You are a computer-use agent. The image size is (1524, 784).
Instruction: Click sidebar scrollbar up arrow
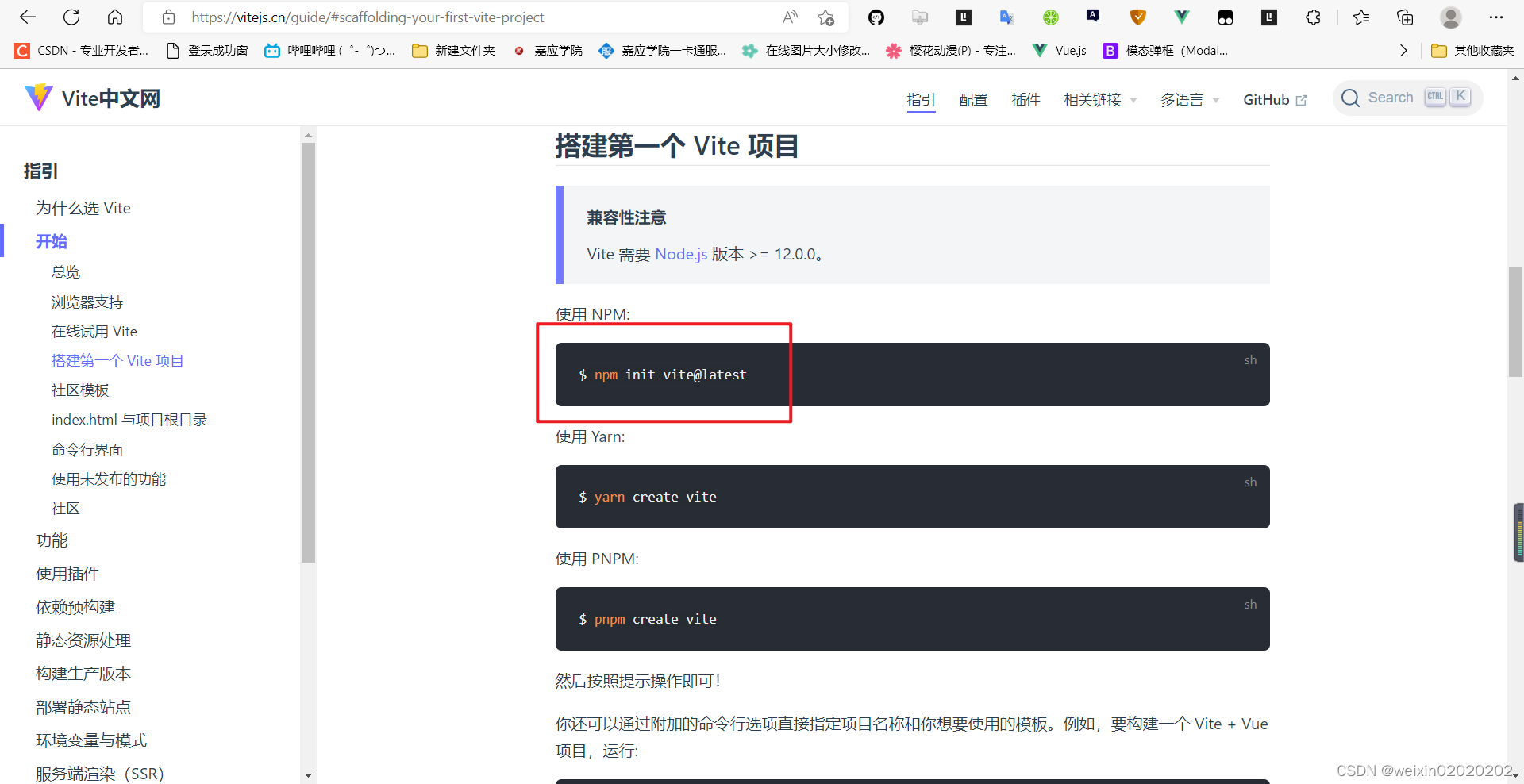tap(308, 135)
